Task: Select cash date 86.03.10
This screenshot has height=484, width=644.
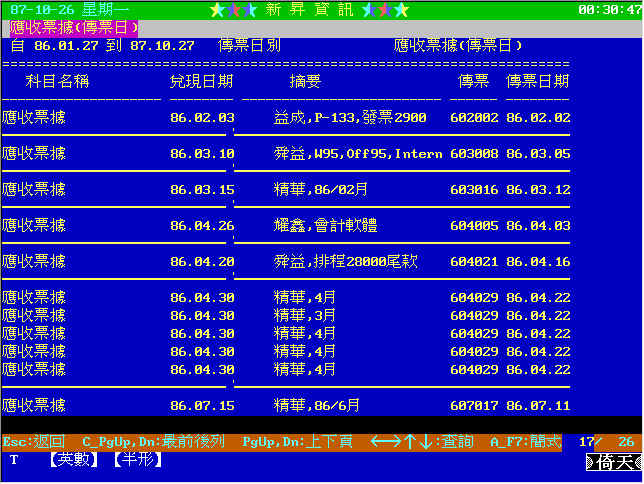Action: (202, 154)
